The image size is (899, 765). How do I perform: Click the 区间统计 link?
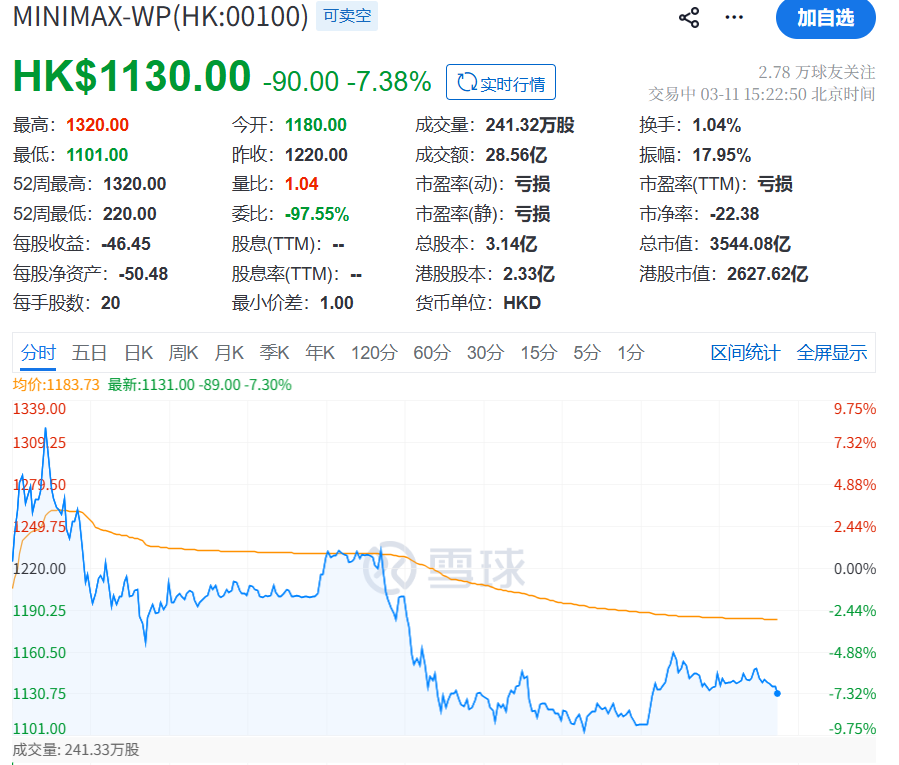(745, 352)
